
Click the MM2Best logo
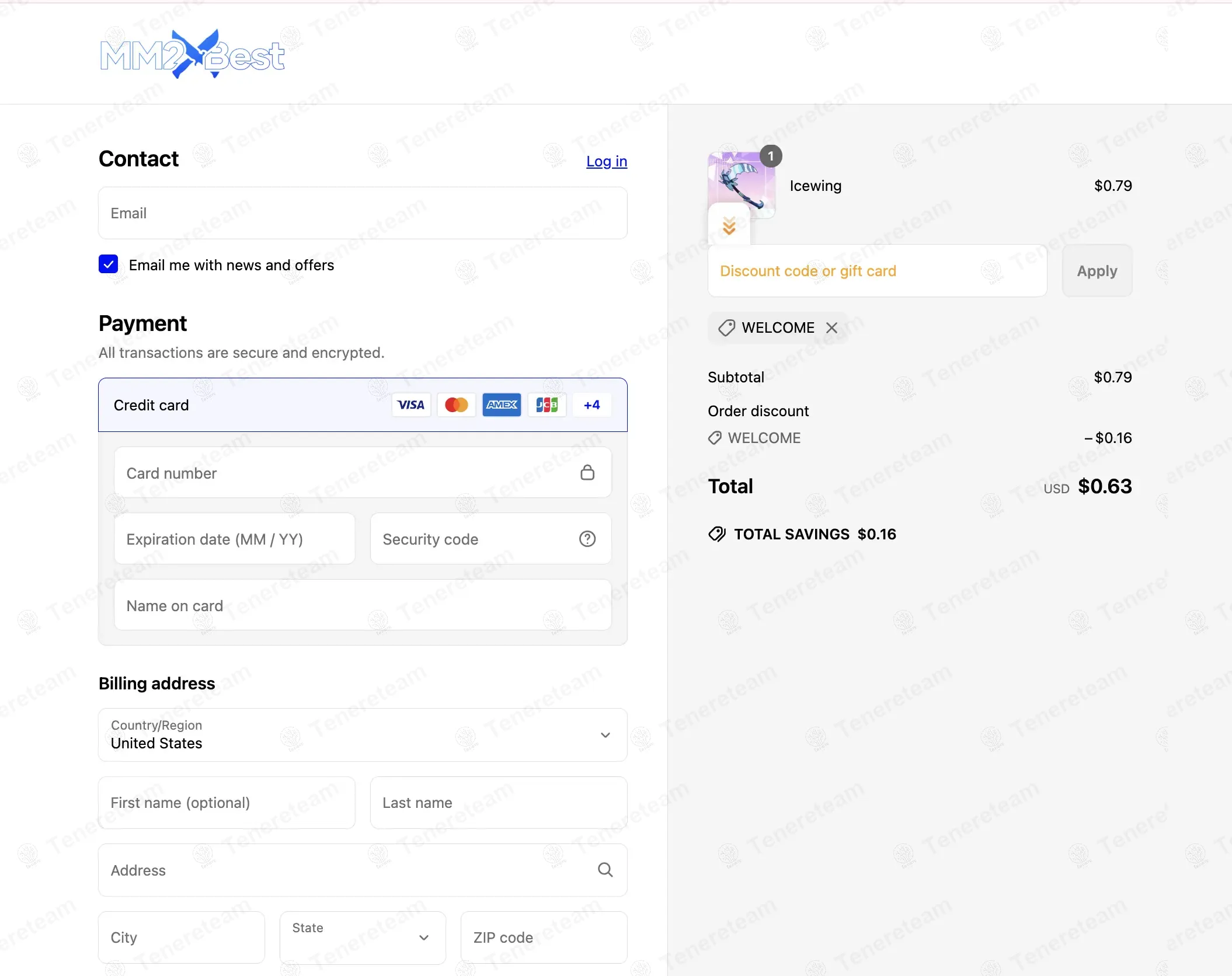[192, 54]
